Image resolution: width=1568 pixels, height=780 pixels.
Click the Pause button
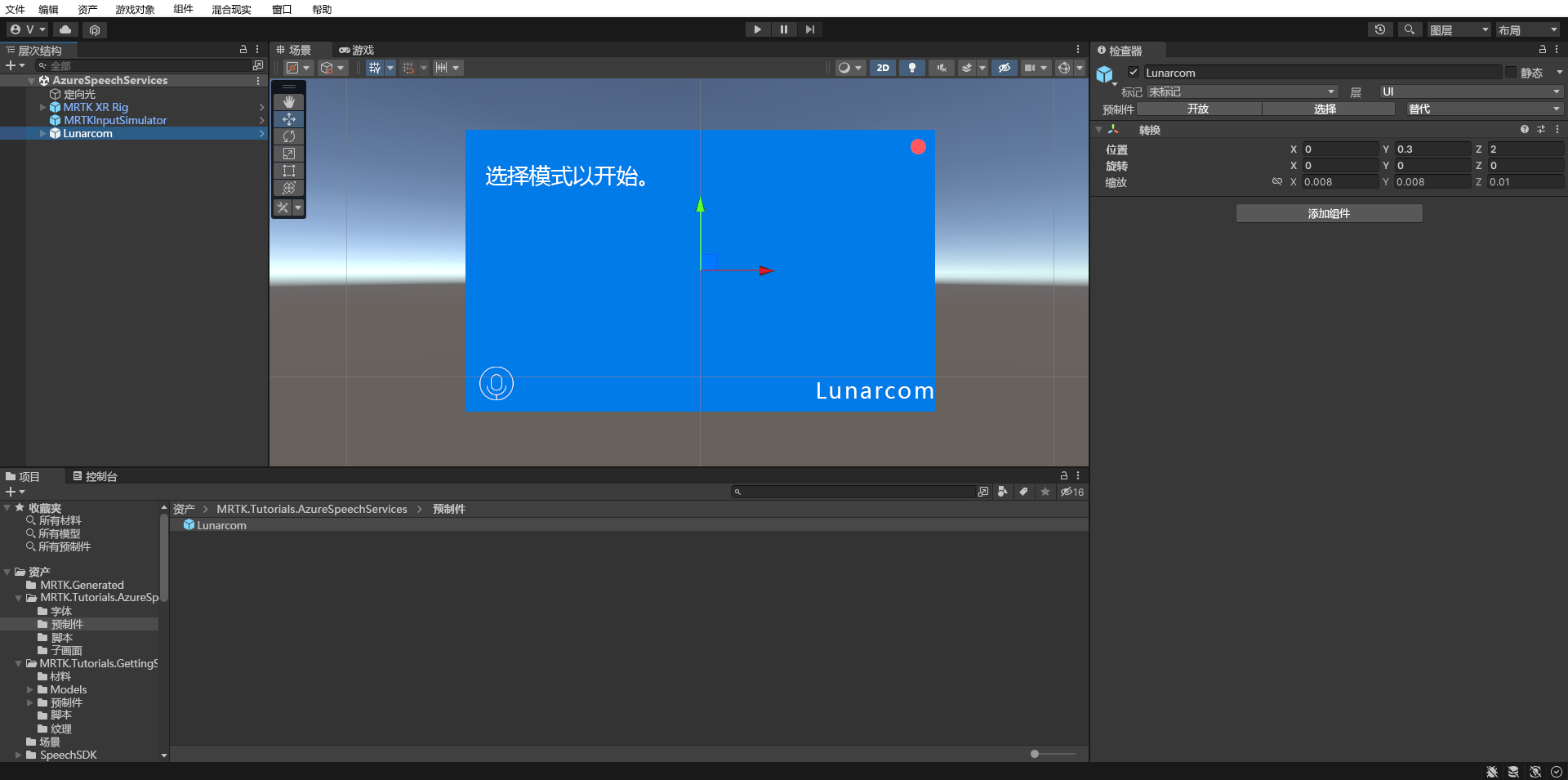coord(784,29)
